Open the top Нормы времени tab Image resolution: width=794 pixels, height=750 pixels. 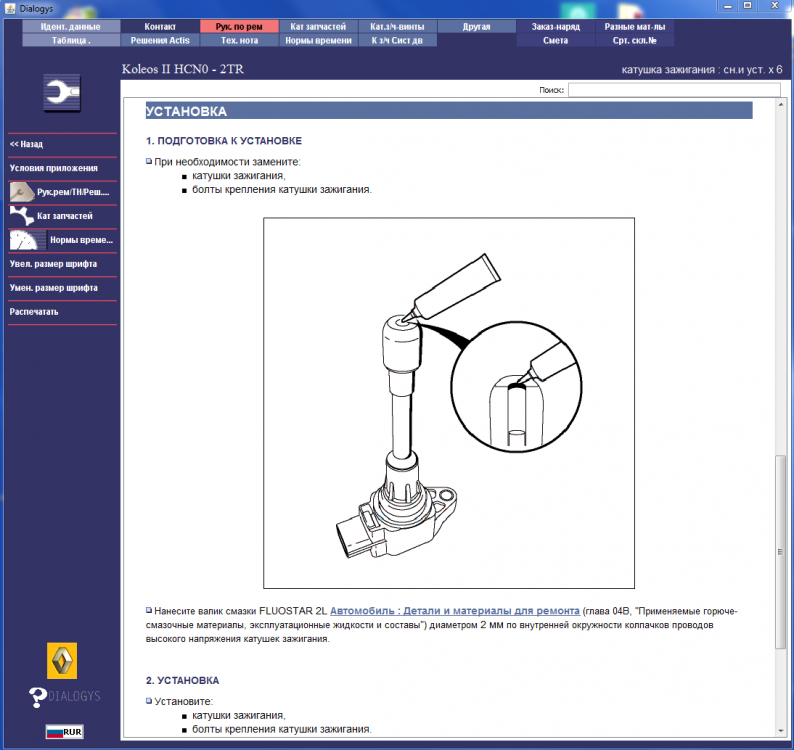tap(318, 40)
